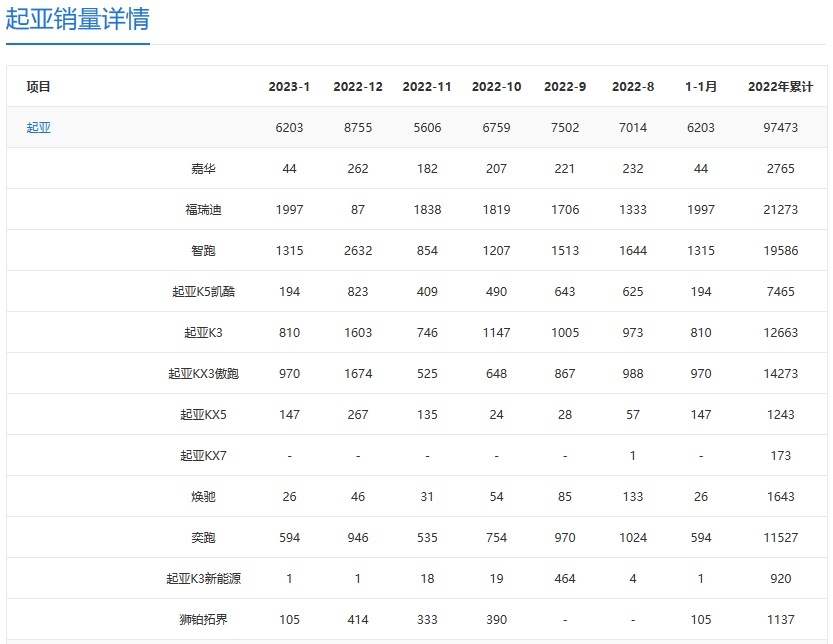Viewport: 833px width, 644px height.
Task: Select the 2023-1 column header
Action: pos(289,87)
